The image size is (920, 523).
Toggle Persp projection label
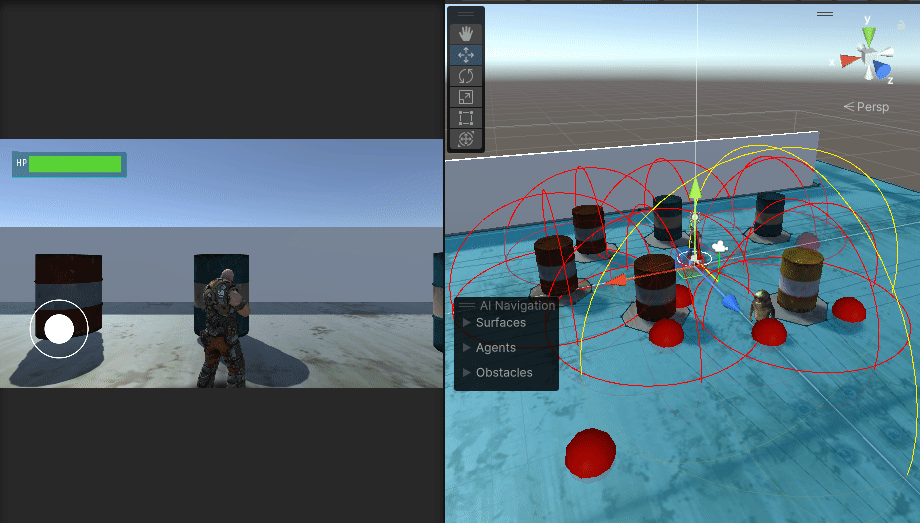point(866,107)
